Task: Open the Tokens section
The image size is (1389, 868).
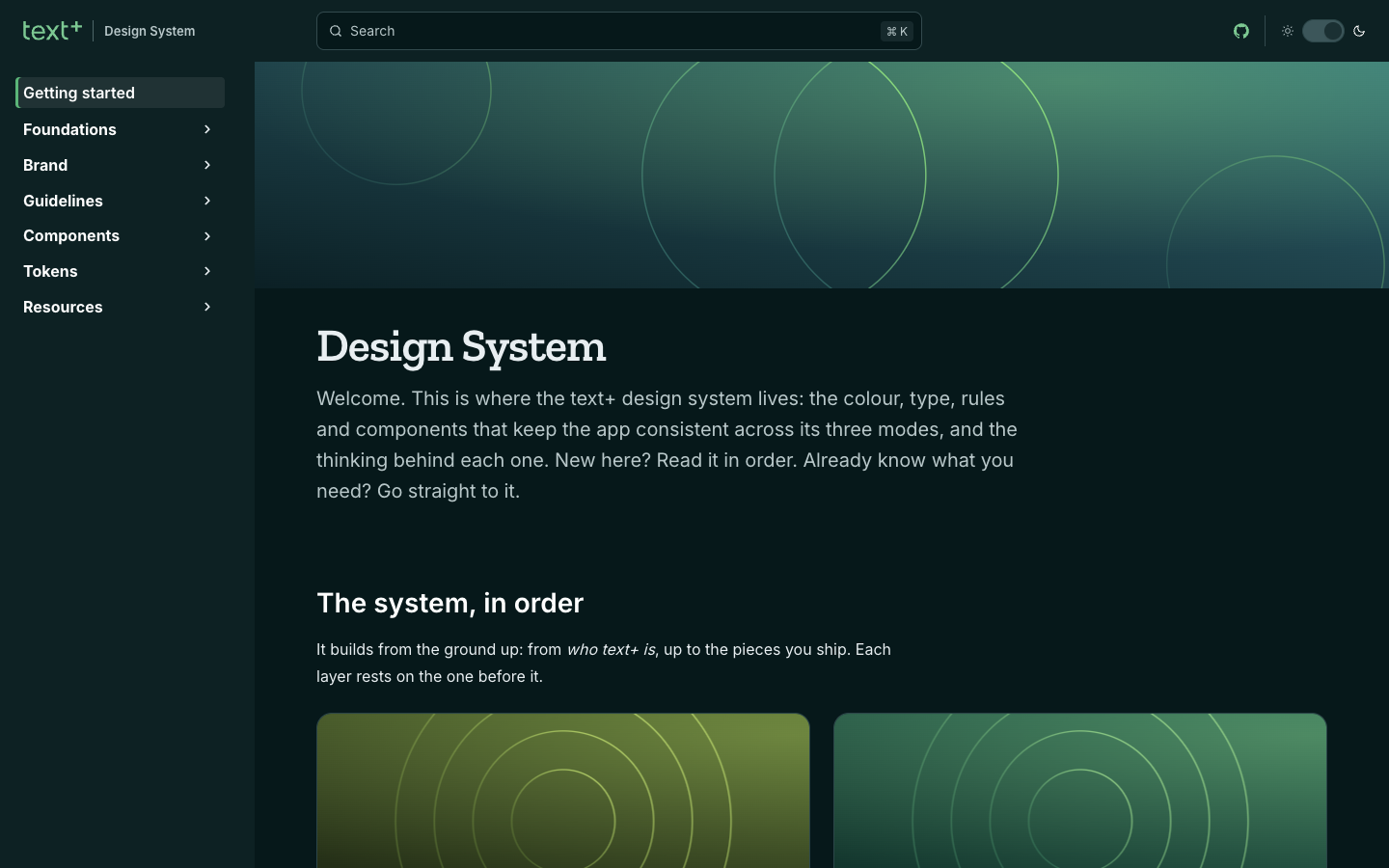Action: click(50, 271)
